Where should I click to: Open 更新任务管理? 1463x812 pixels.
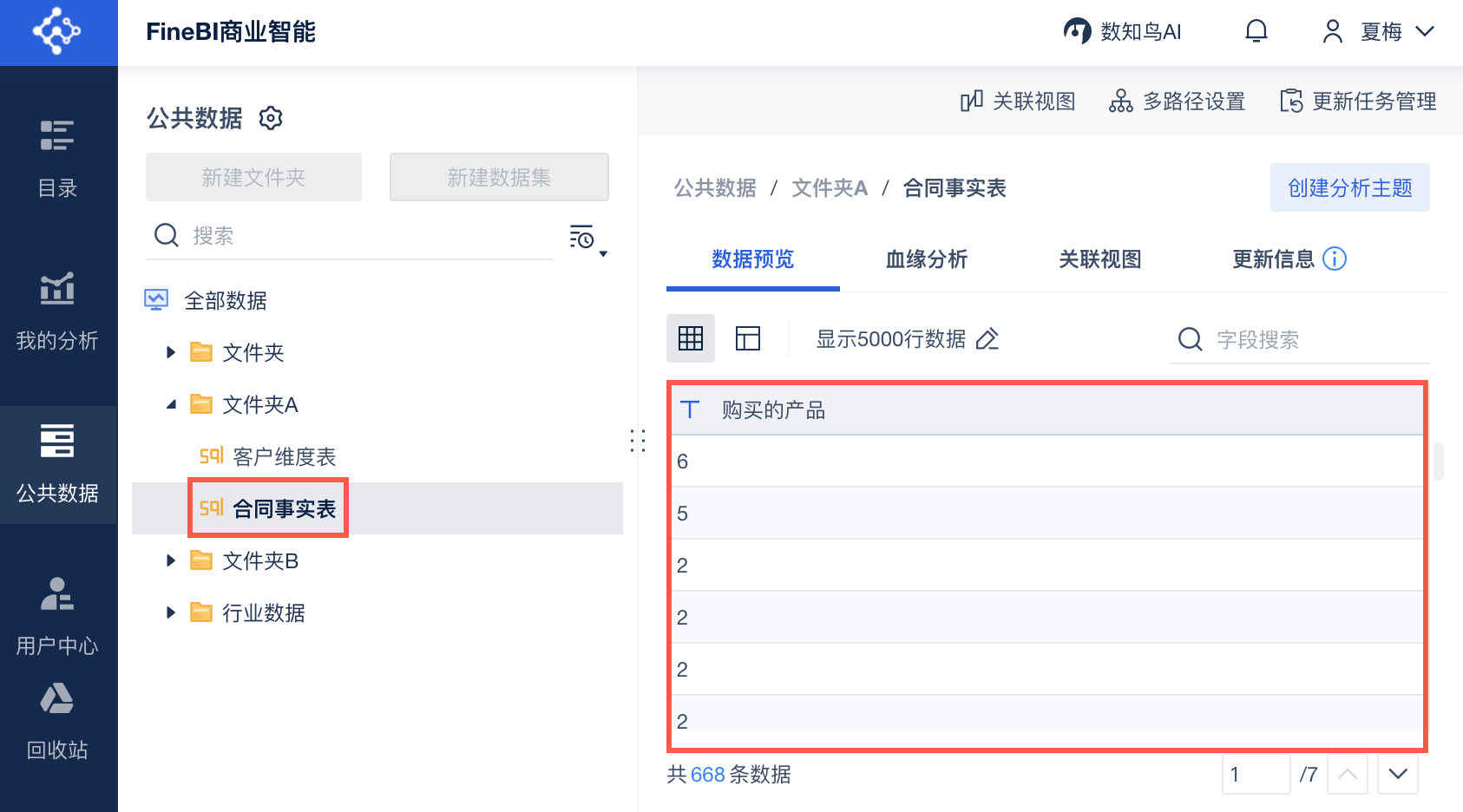[1358, 101]
